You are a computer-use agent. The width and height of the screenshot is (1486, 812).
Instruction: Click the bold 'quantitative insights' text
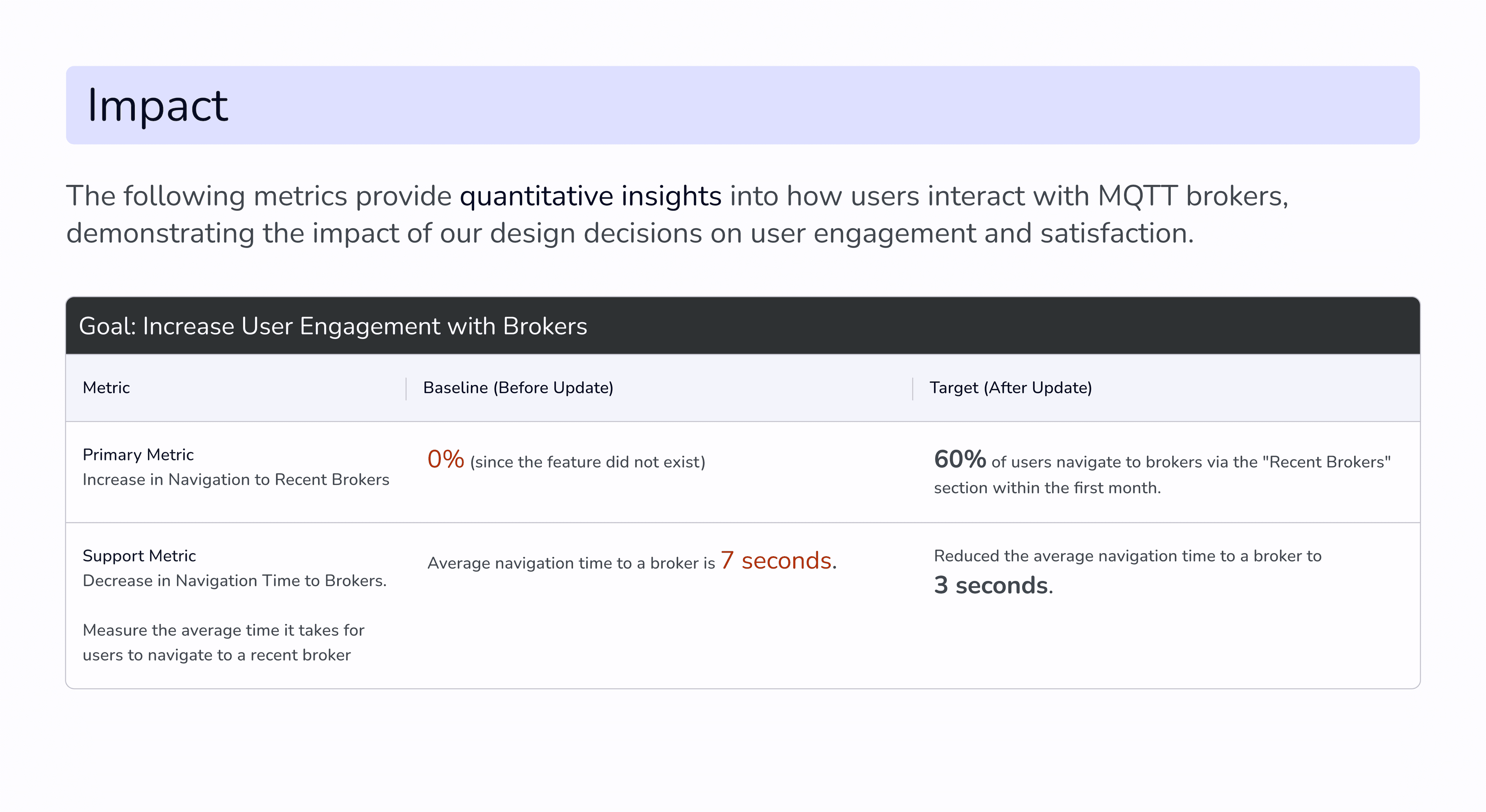tap(590, 196)
